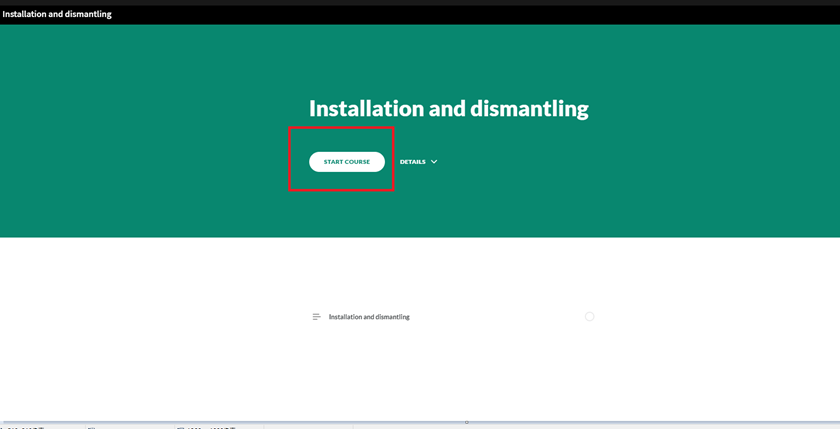Click the START COURSE button
The width and height of the screenshot is (840, 429).
tap(346, 162)
